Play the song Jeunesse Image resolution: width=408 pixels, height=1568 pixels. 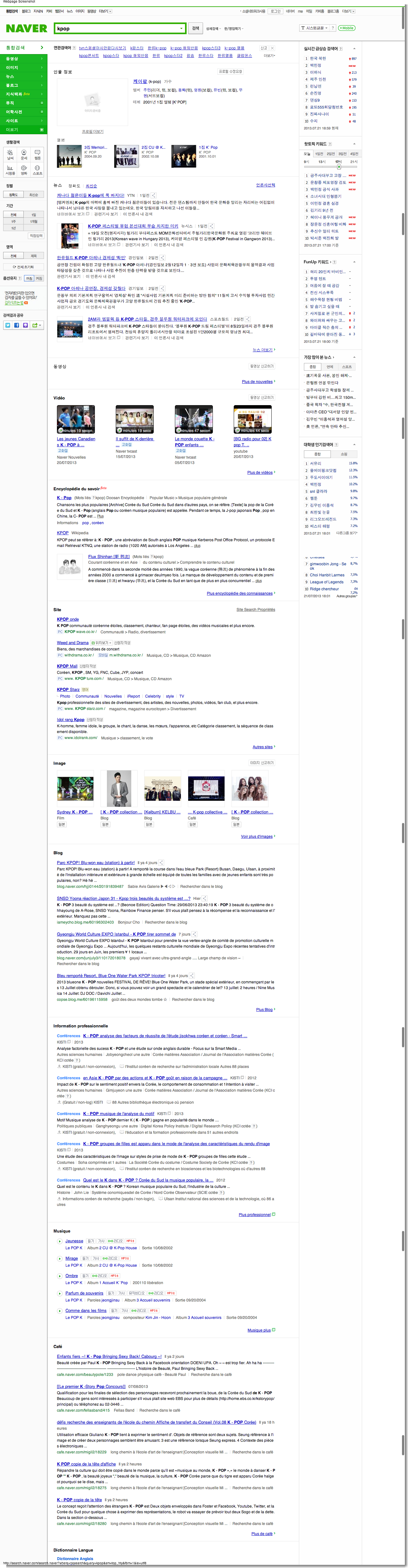pos(59,1240)
